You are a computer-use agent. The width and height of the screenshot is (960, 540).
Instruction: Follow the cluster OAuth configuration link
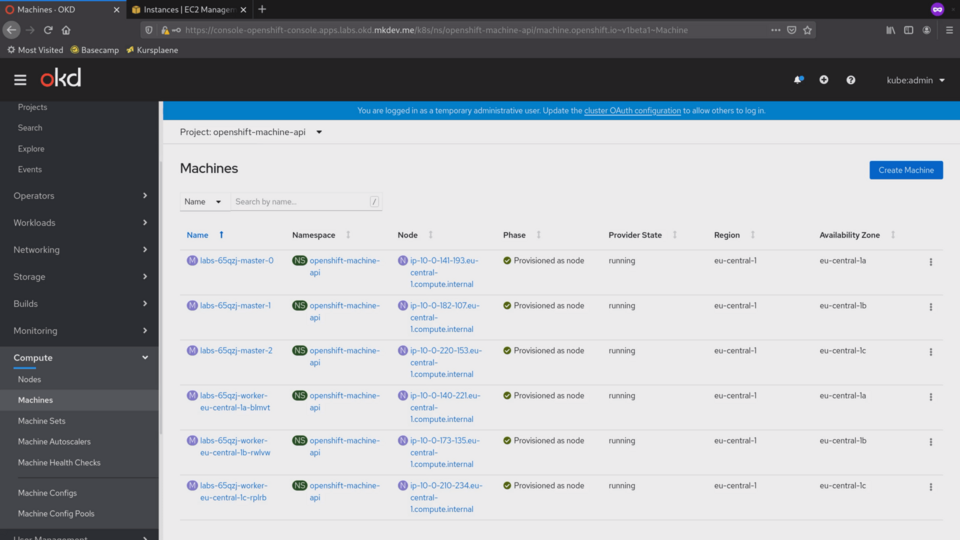632,111
